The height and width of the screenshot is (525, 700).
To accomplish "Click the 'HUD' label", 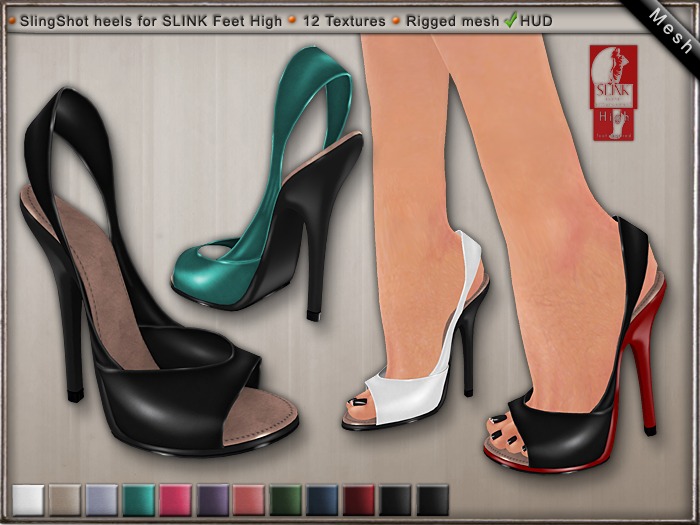I will point(536,21).
